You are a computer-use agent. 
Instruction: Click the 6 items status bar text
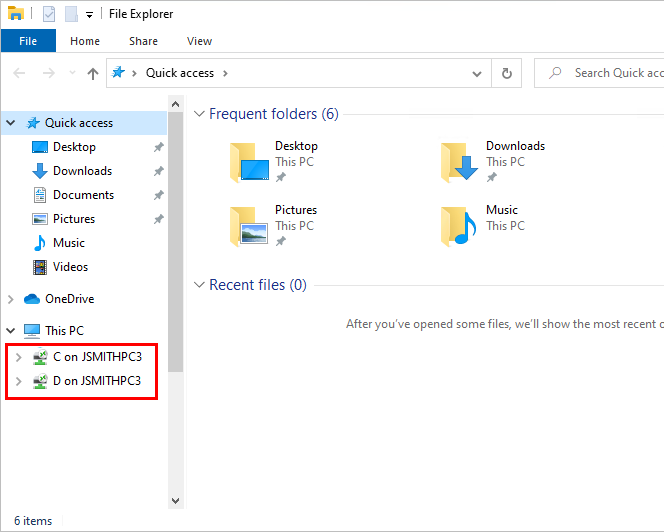(x=33, y=521)
